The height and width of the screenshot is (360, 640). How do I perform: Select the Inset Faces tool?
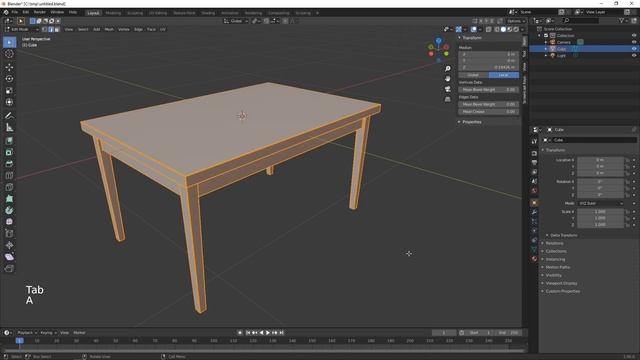(x=9, y=152)
